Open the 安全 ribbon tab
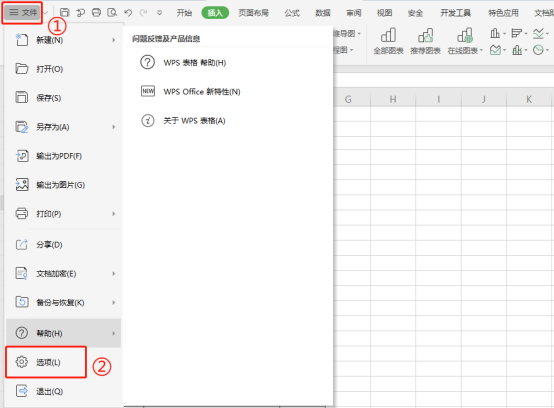 coord(415,13)
